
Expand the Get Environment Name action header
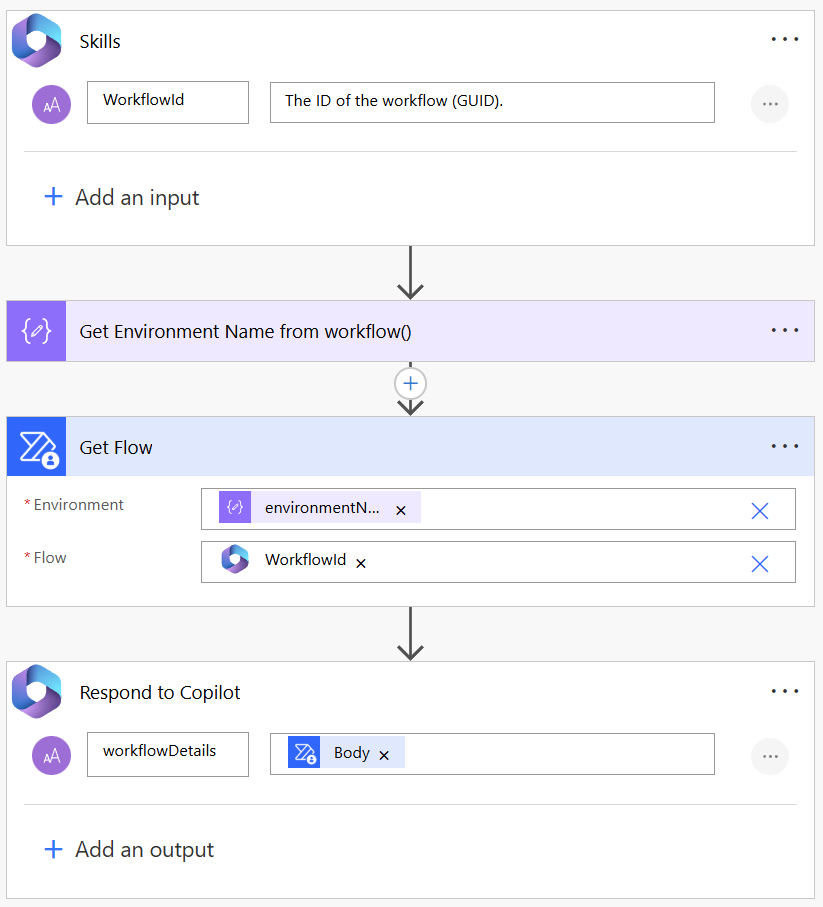pyautogui.click(x=400, y=331)
